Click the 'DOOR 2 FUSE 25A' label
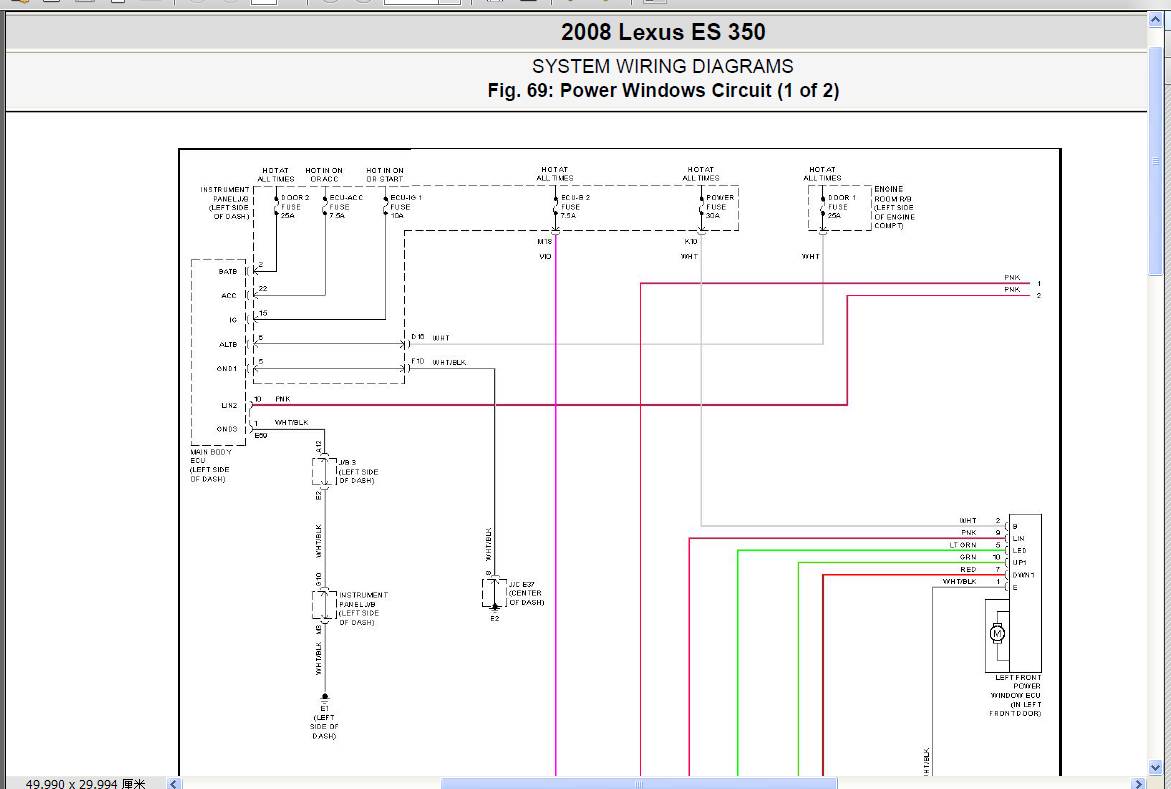1171x789 pixels. pos(295,206)
